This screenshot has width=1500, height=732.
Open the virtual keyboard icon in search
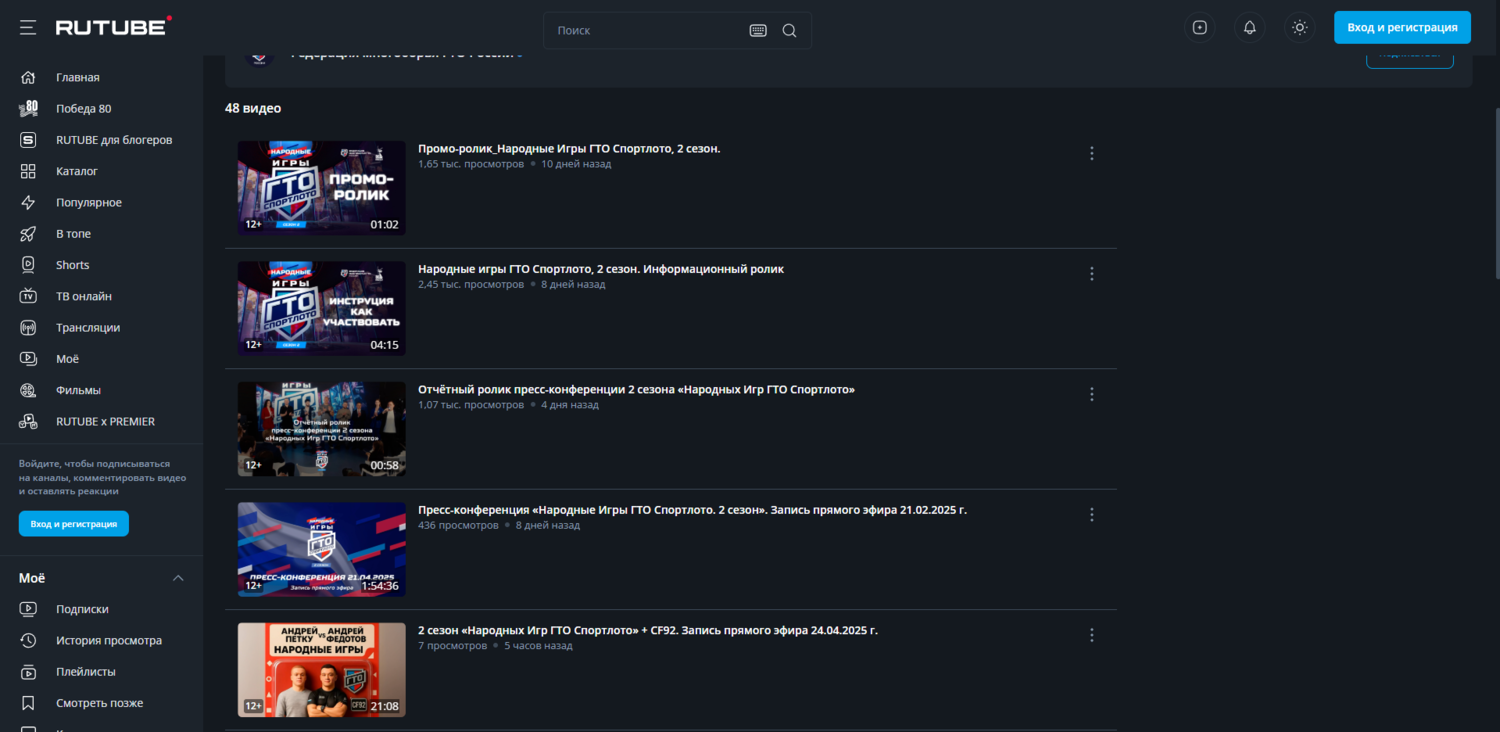click(758, 30)
